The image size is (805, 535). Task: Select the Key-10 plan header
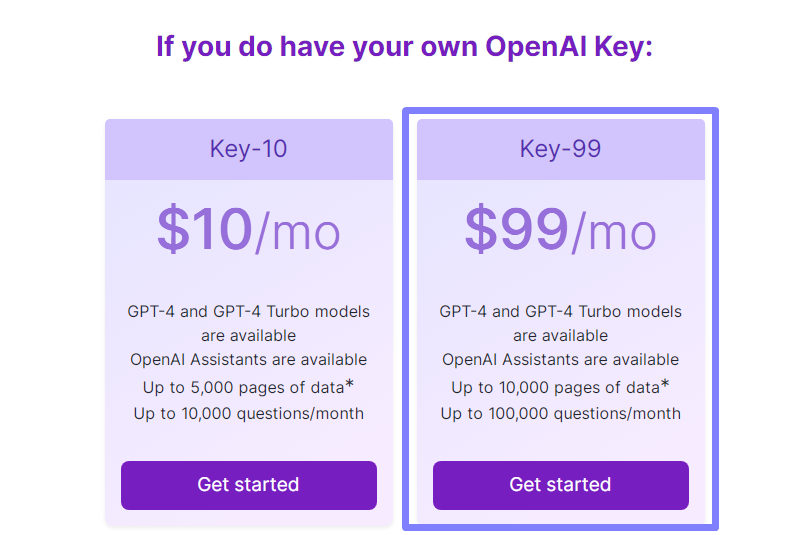click(248, 149)
